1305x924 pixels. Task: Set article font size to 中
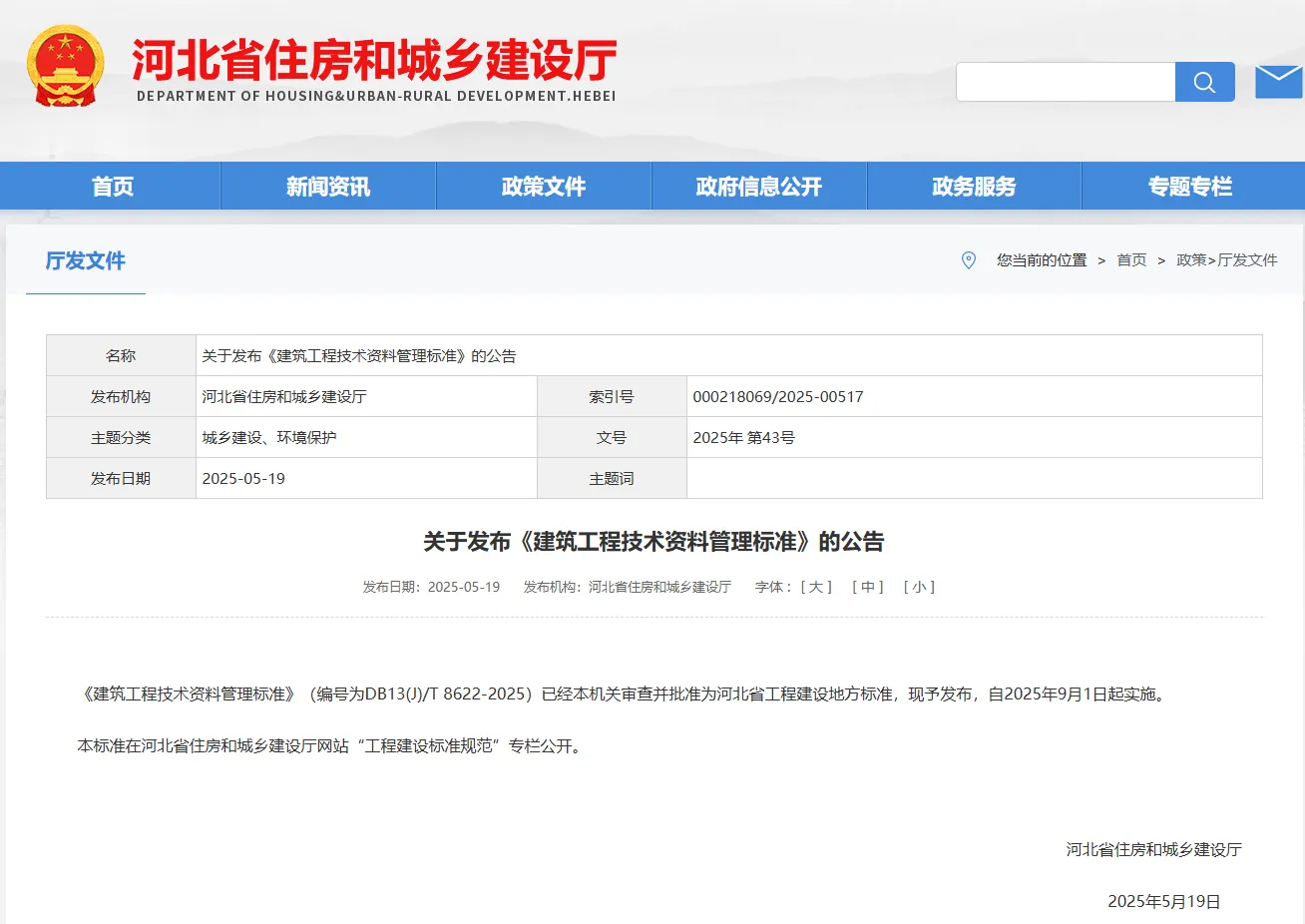(x=867, y=587)
